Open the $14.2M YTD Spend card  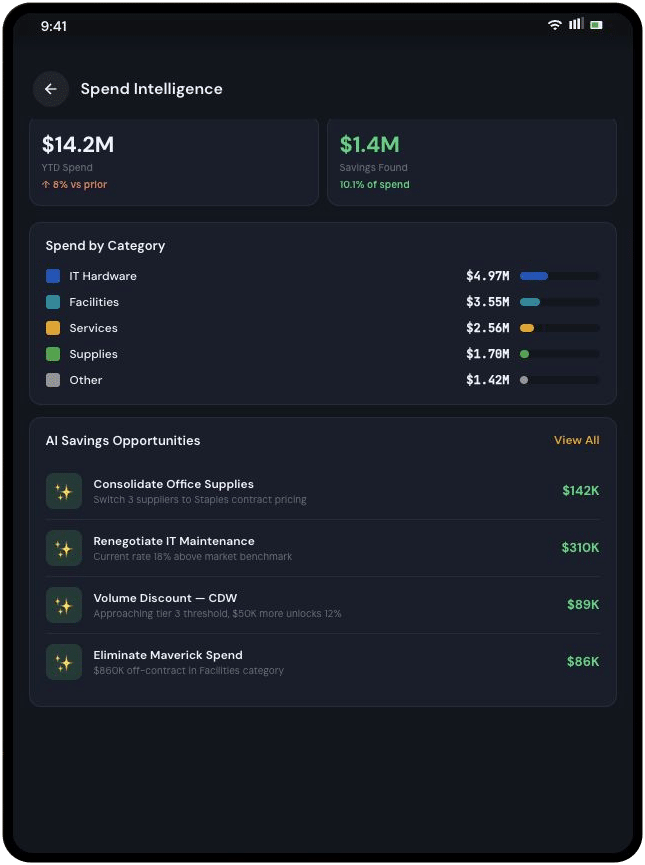(174, 162)
